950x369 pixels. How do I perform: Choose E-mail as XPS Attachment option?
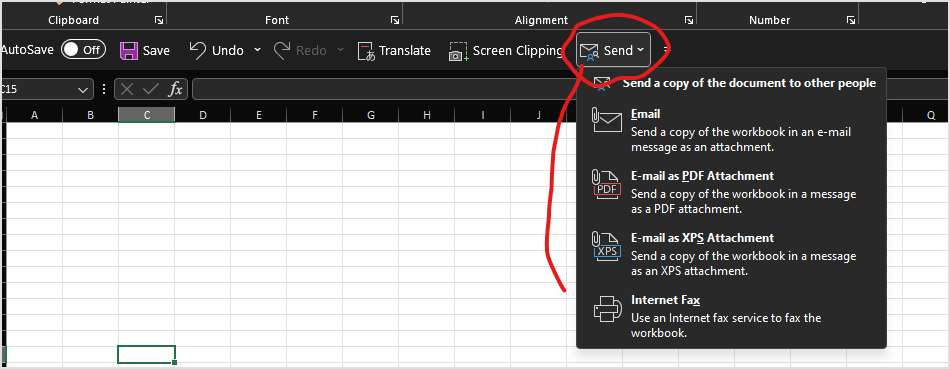click(731, 254)
